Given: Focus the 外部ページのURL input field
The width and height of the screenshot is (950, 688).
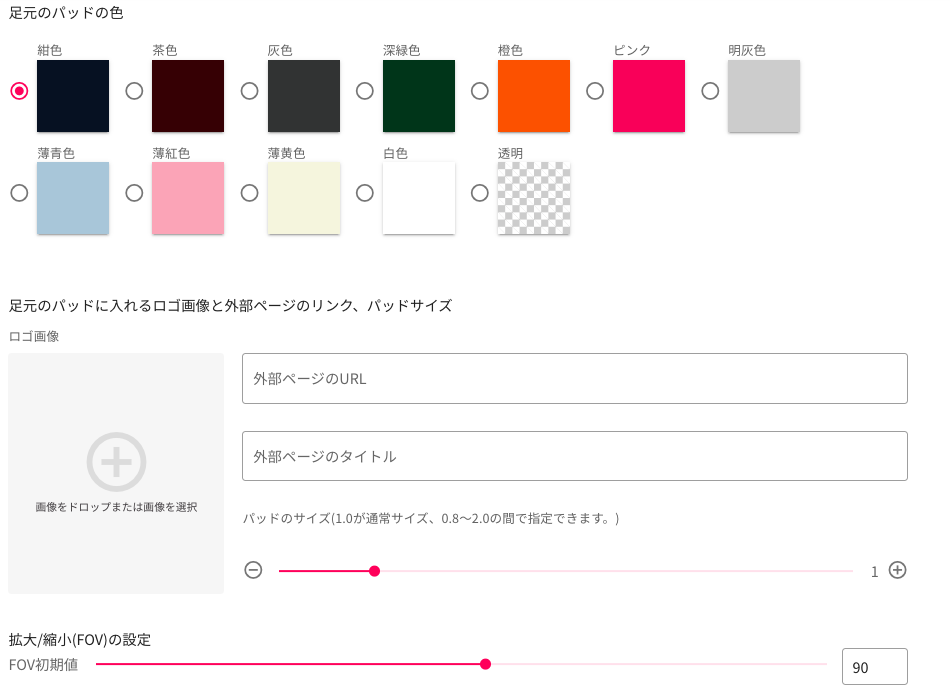Looking at the screenshot, I should click(574, 379).
